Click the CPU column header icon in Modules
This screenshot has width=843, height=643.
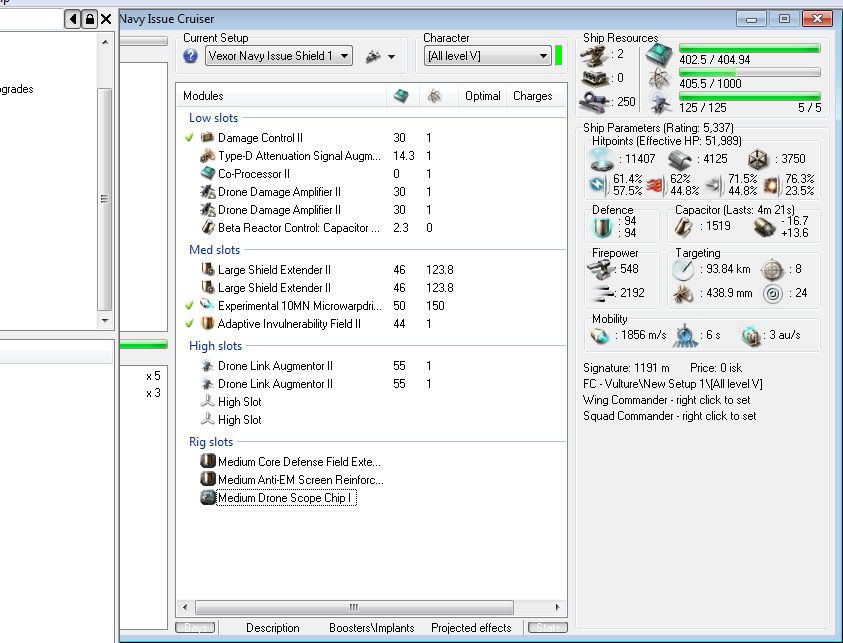coord(401,96)
